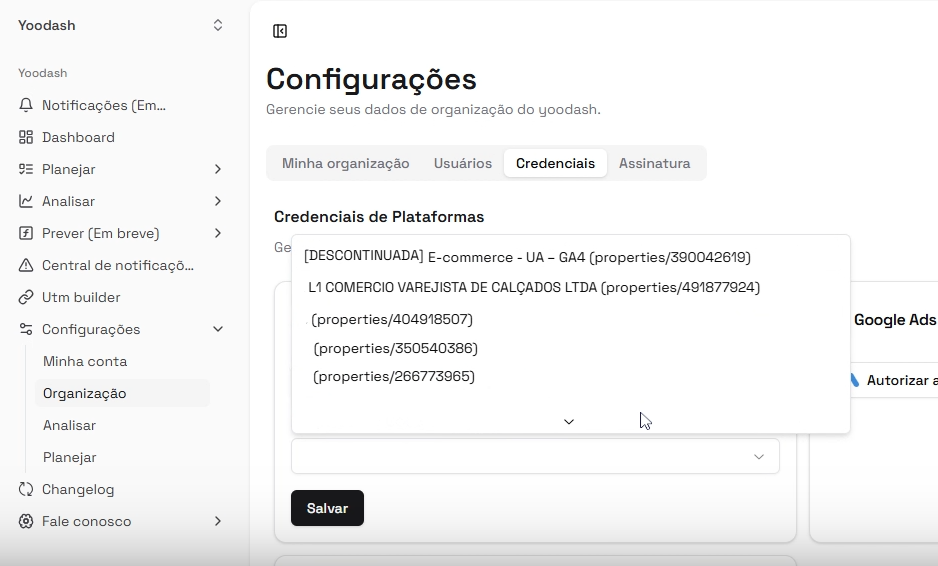
Task: Switch to Usuários tab
Action: 463,163
